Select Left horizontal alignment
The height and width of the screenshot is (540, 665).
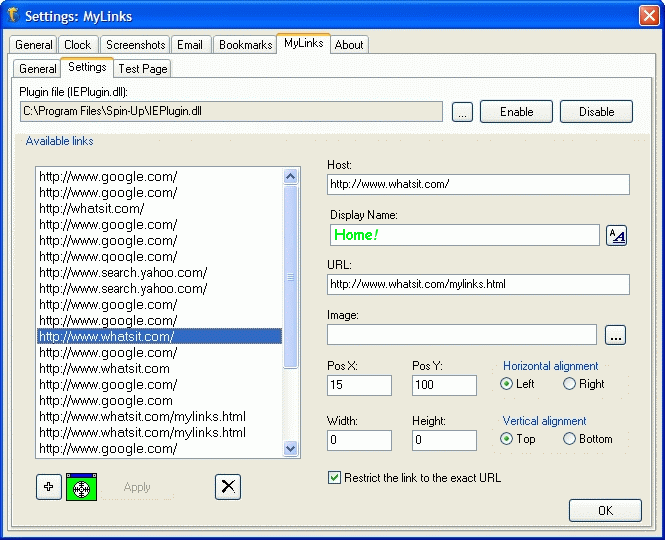point(507,384)
